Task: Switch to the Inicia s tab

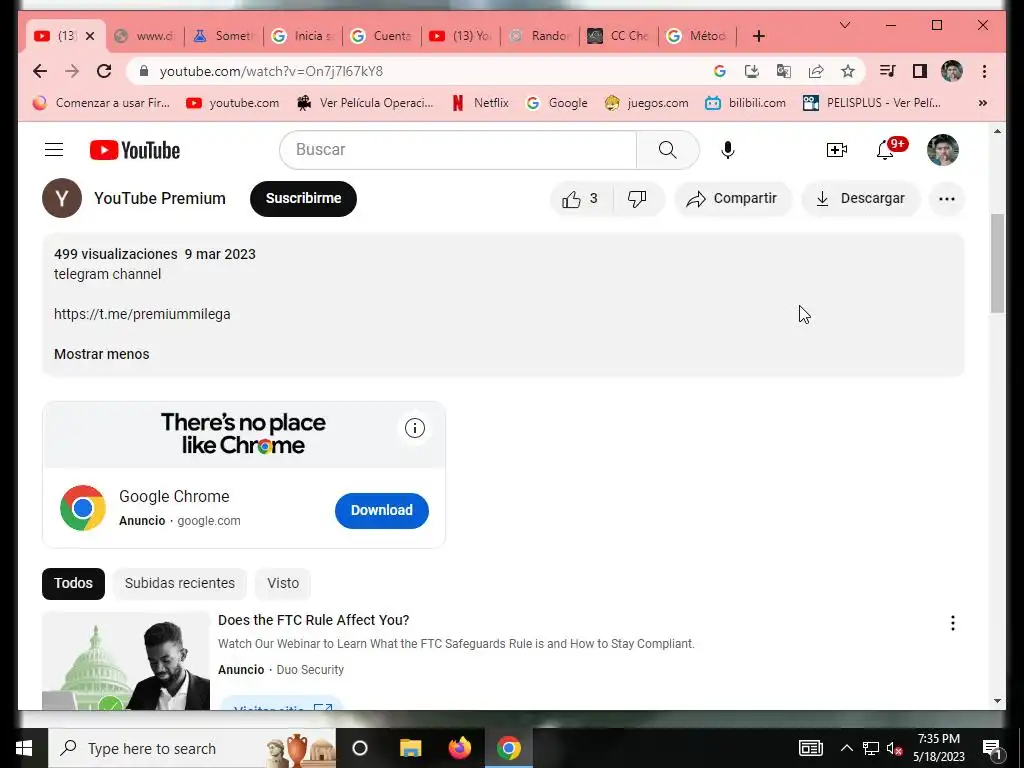Action: point(303,36)
